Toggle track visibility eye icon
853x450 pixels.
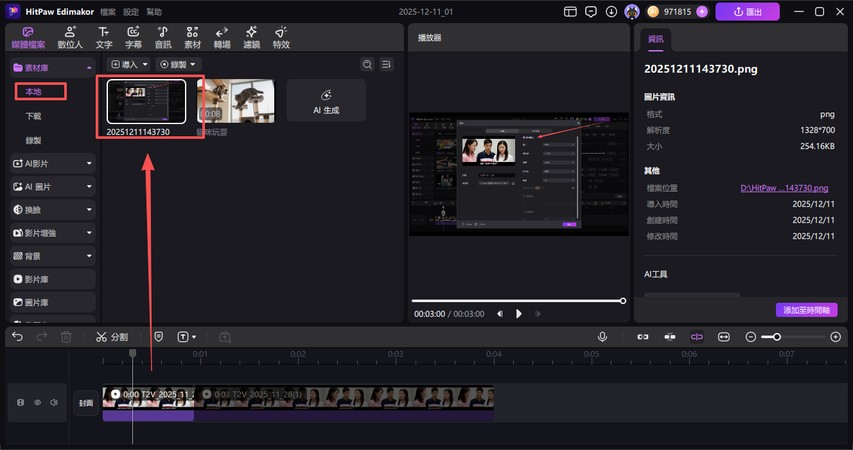pos(38,403)
